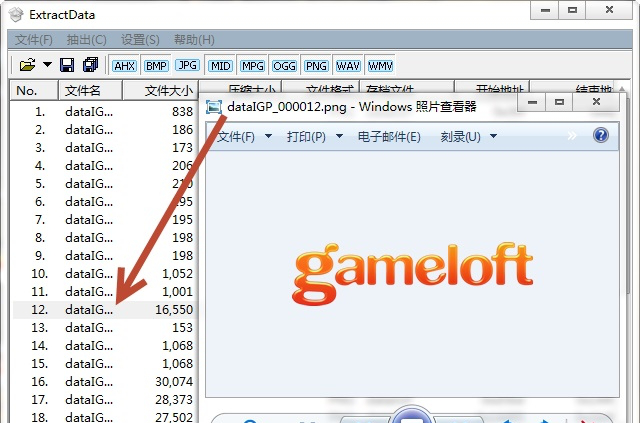Select row 18 with size 27,502
This screenshot has height=439, width=640.
104,417
